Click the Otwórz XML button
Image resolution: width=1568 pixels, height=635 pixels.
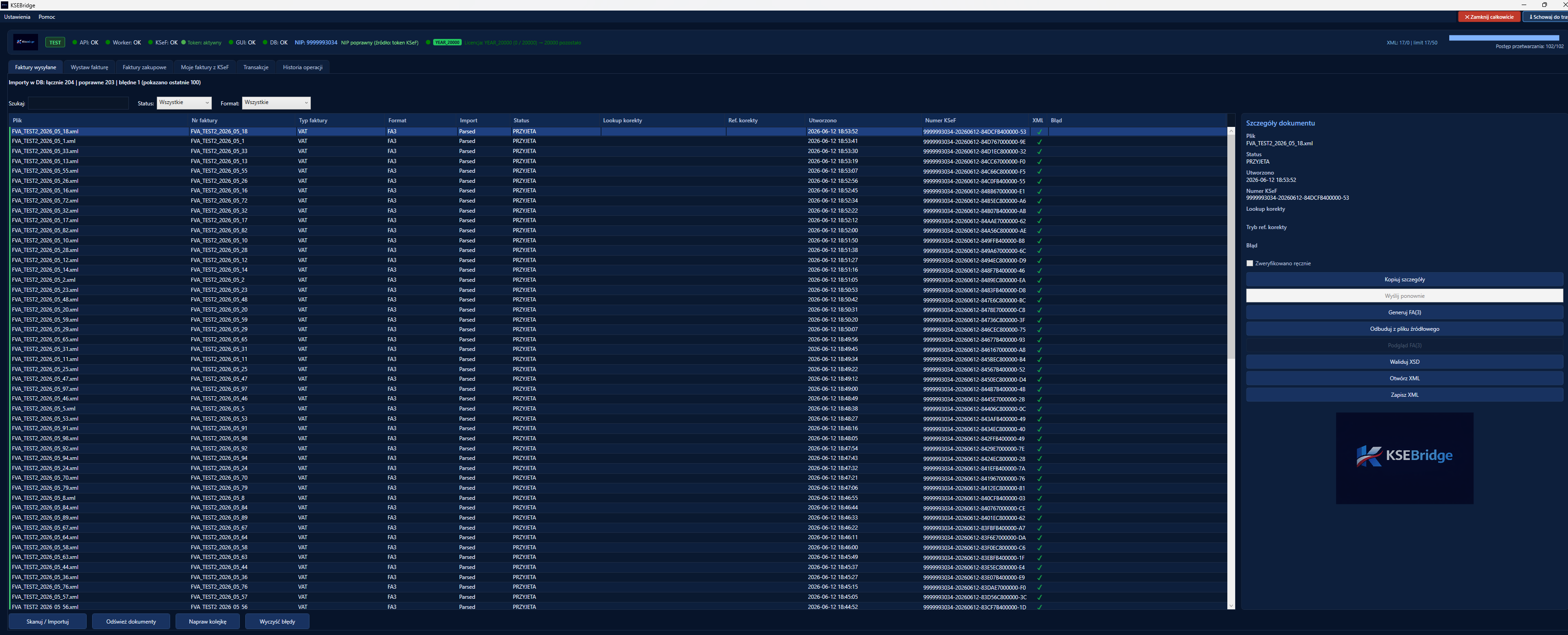point(1404,378)
